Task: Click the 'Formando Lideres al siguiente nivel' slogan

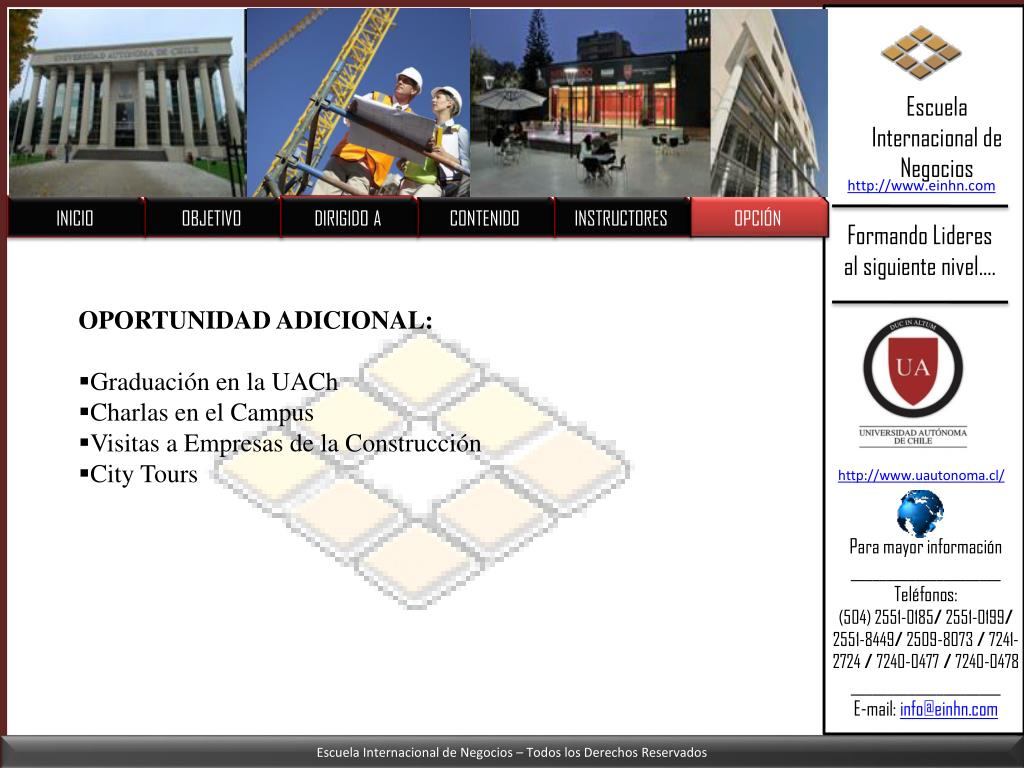Action: click(x=920, y=251)
